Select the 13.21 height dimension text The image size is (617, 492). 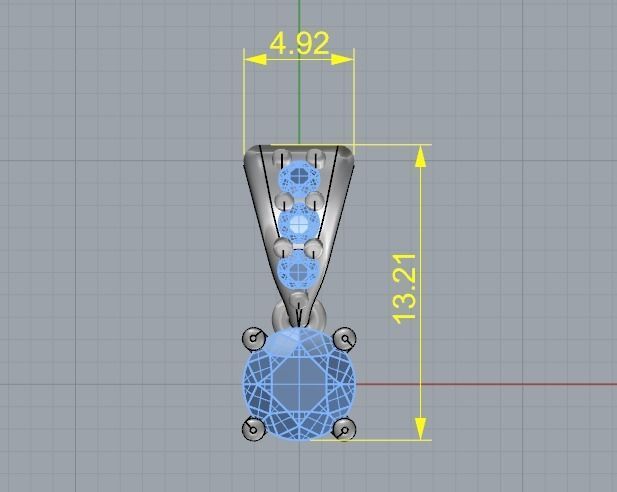click(405, 289)
